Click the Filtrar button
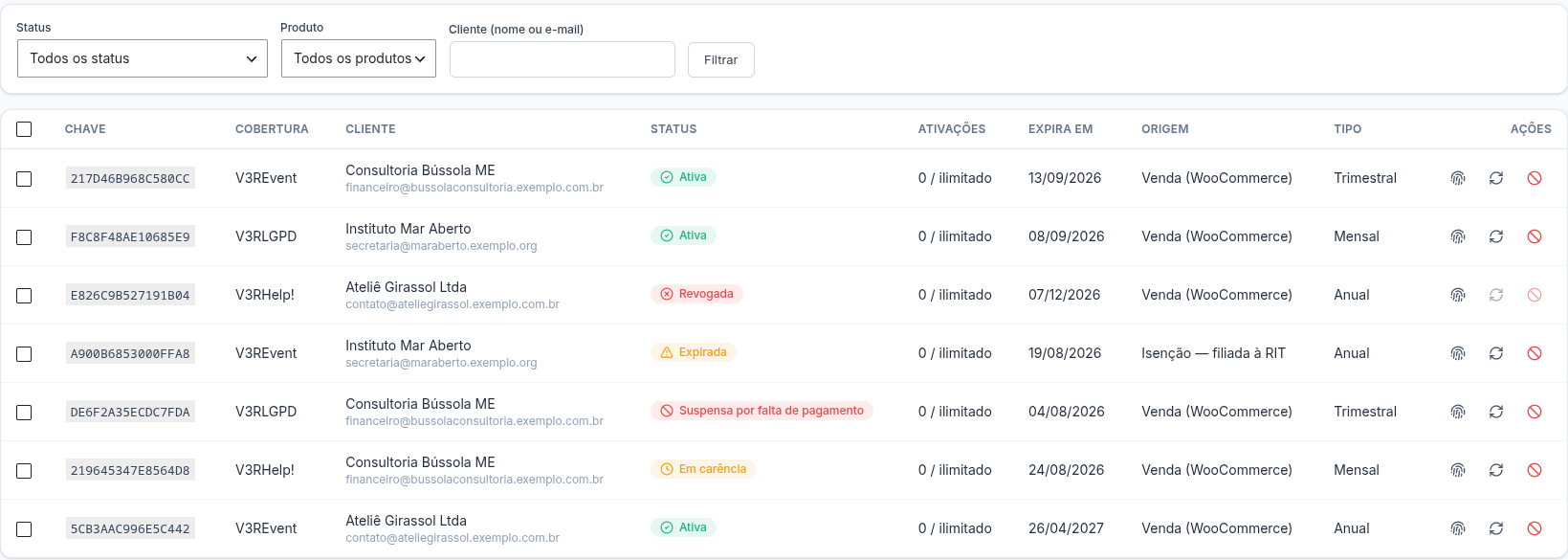The image size is (1568, 560). [x=721, y=59]
